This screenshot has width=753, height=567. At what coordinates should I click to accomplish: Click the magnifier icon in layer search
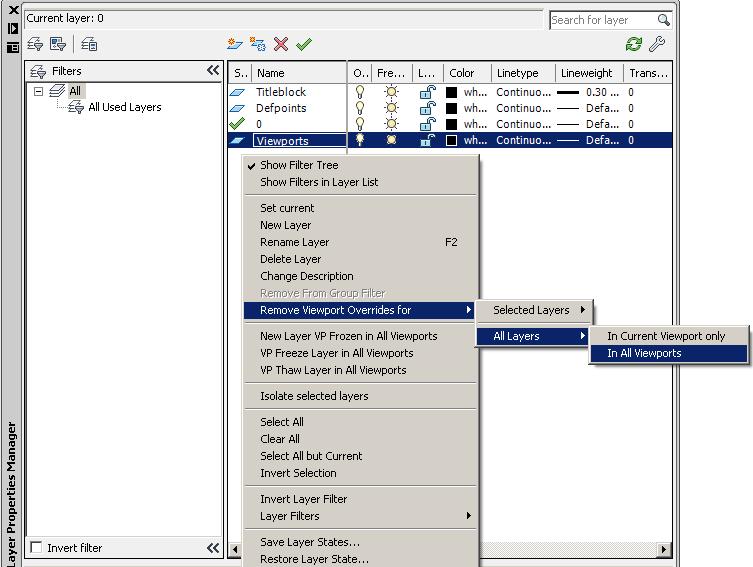[664, 20]
